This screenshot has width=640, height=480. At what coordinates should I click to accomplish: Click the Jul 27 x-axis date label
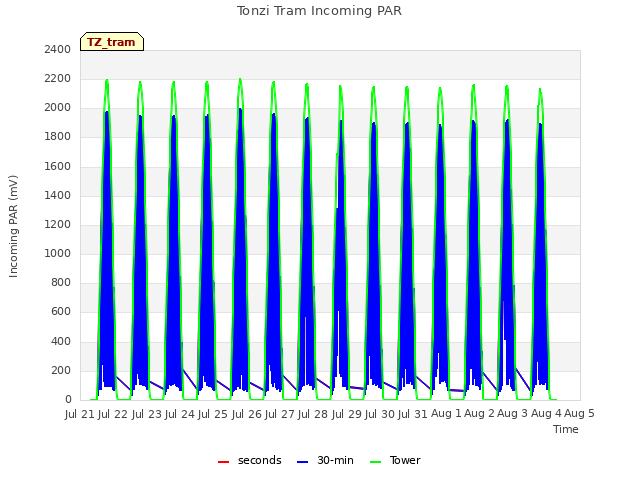(x=280, y=414)
